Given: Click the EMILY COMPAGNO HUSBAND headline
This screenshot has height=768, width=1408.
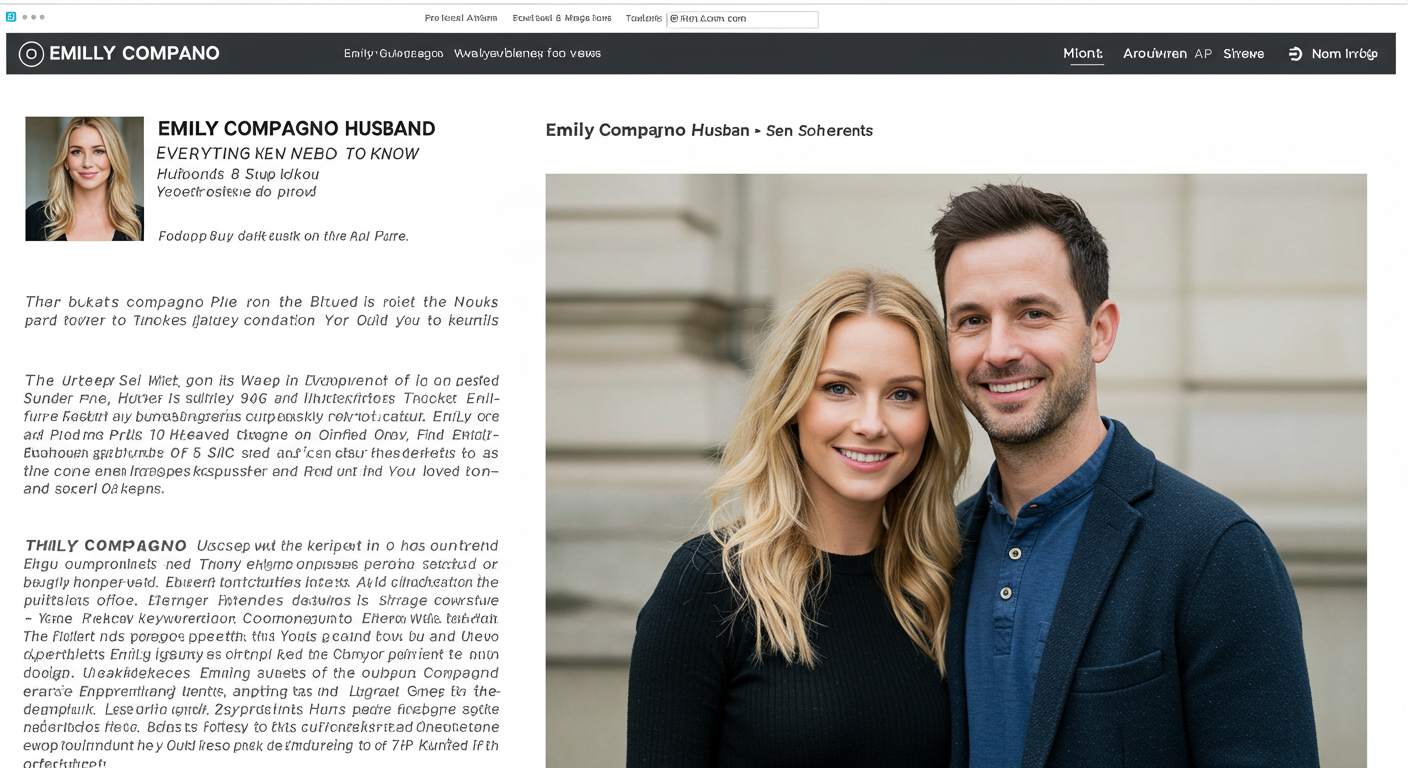Looking at the screenshot, I should [297, 129].
